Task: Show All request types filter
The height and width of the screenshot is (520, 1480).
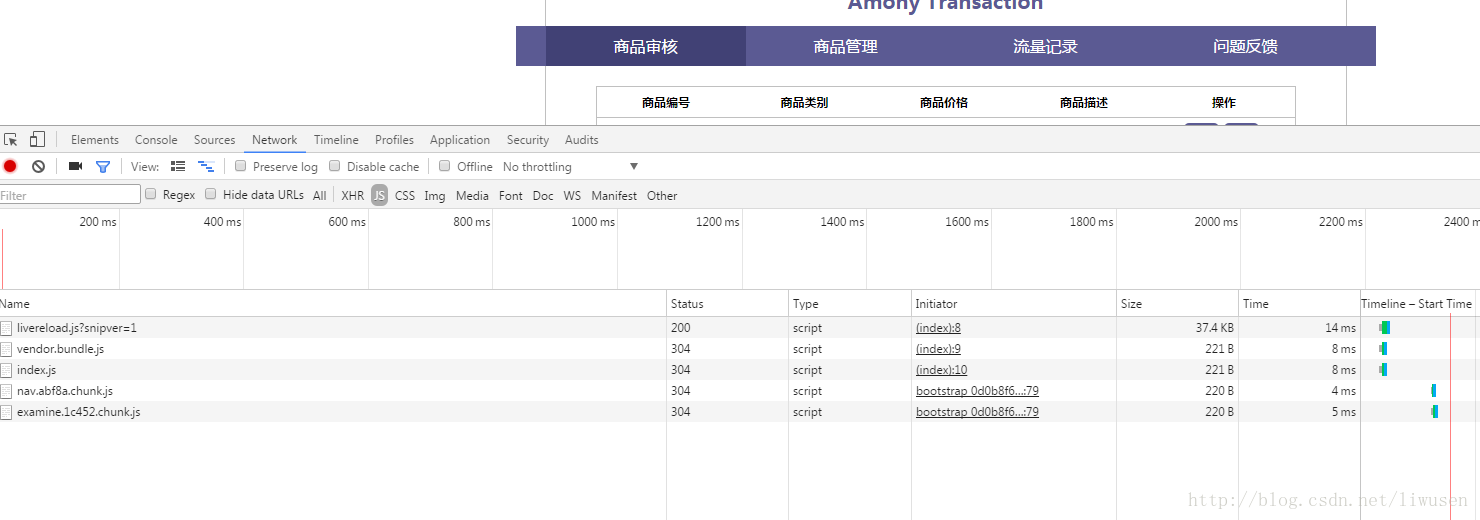Action: click(x=319, y=196)
